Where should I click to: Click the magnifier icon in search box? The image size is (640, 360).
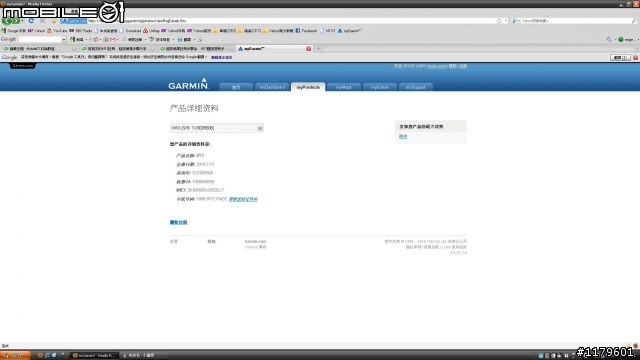634,20
